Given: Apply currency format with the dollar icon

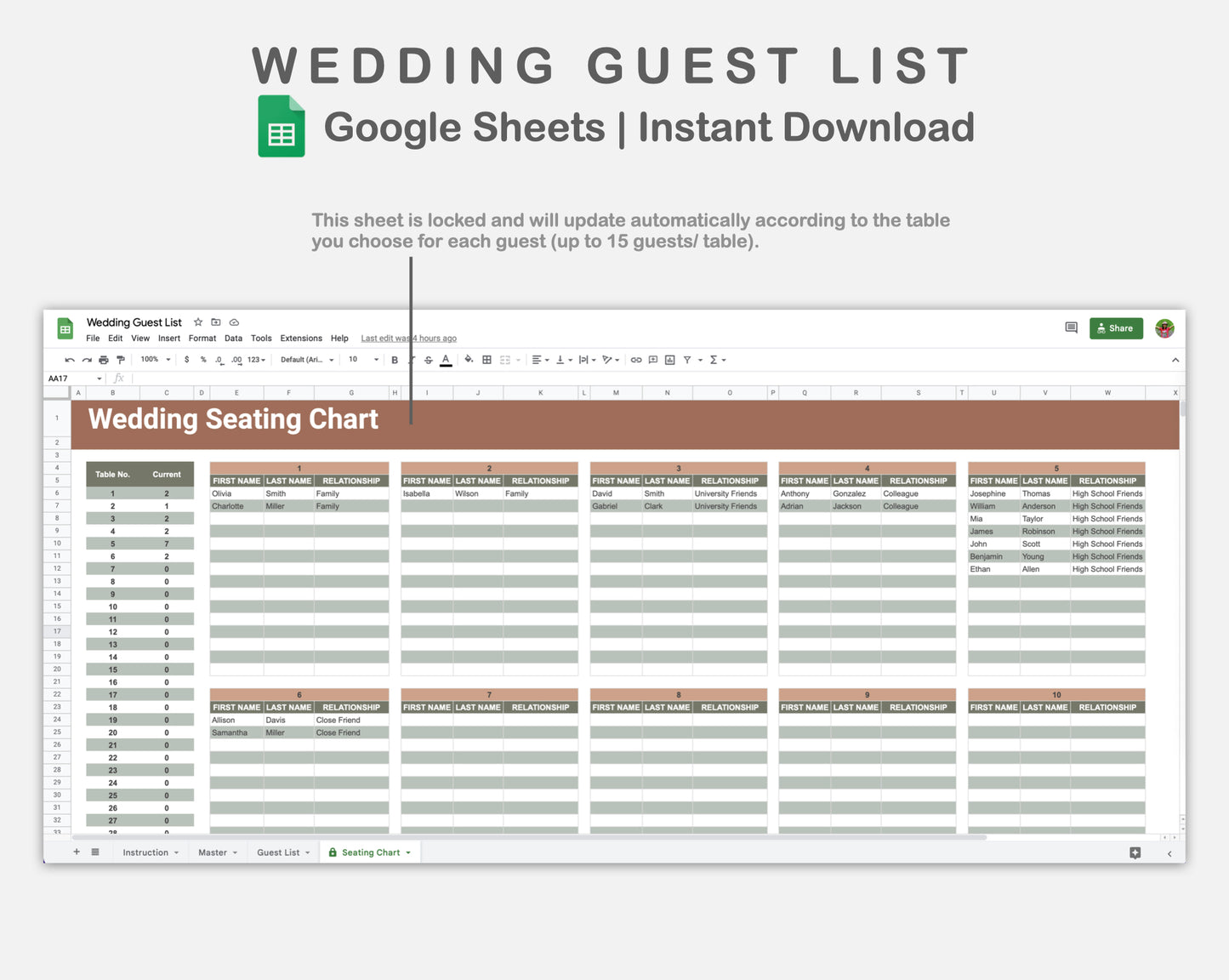Looking at the screenshot, I should (x=187, y=359).
